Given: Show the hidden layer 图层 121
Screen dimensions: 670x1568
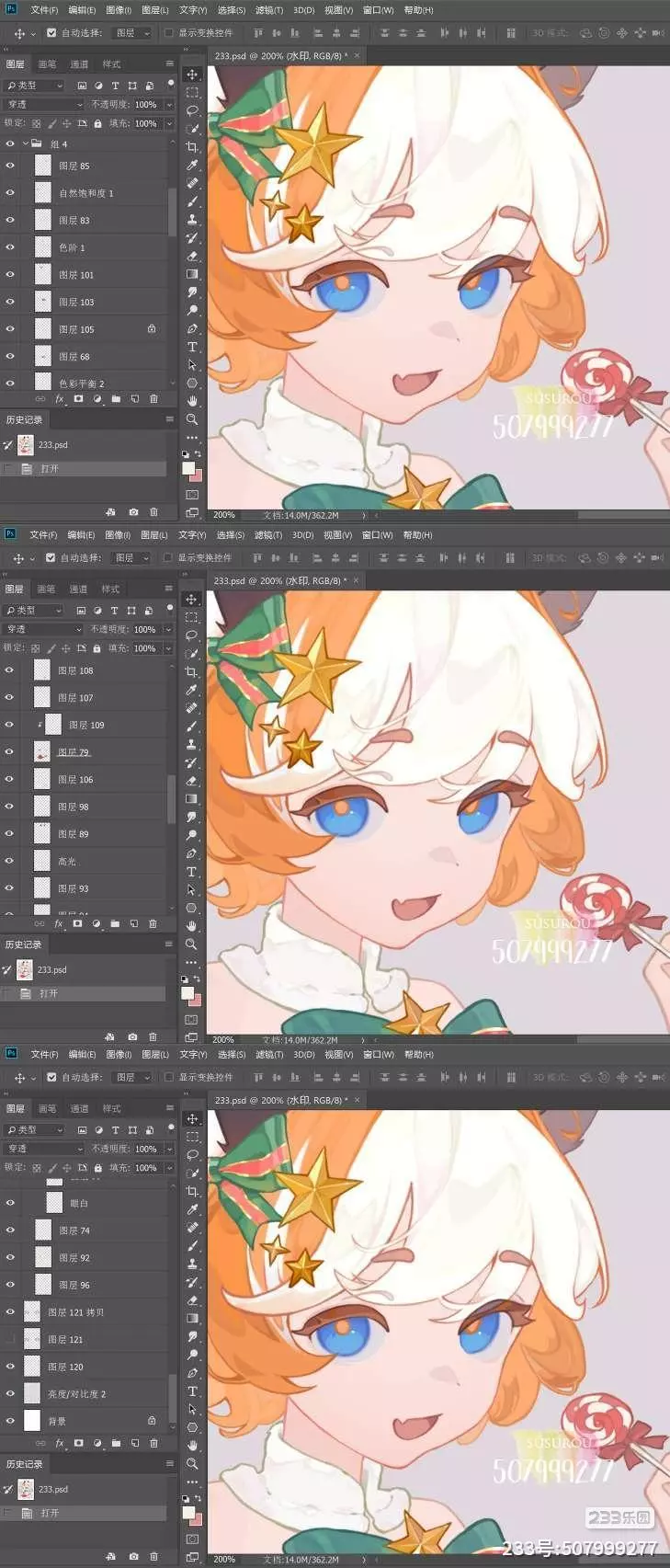Looking at the screenshot, I should pyautogui.click(x=10, y=1339).
